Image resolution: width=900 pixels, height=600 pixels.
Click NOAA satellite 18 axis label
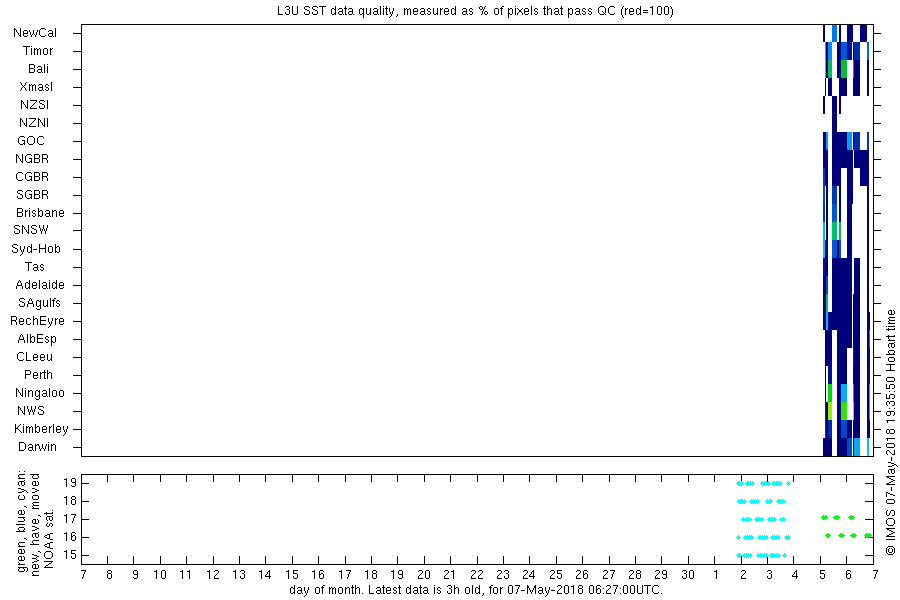coord(69,501)
